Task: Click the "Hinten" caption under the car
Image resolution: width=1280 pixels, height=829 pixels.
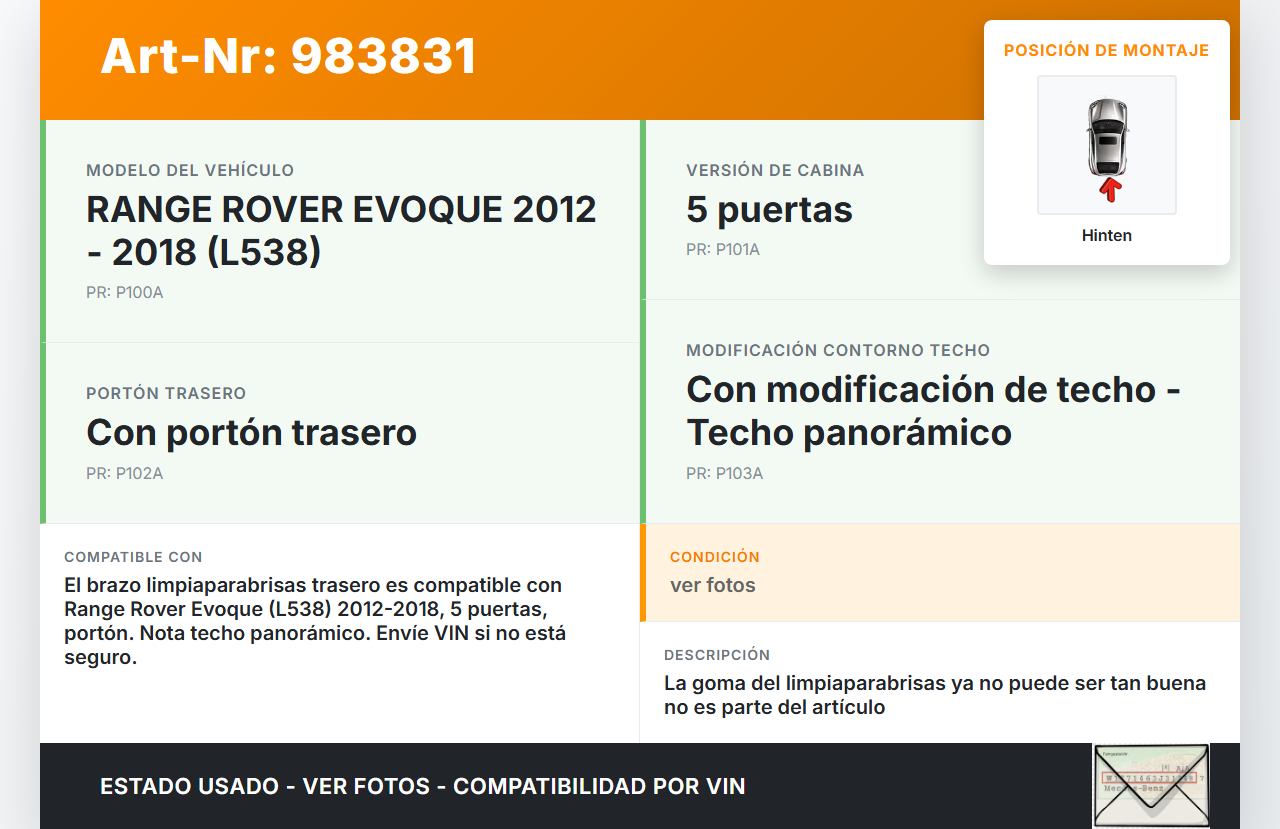Action: 1107,236
